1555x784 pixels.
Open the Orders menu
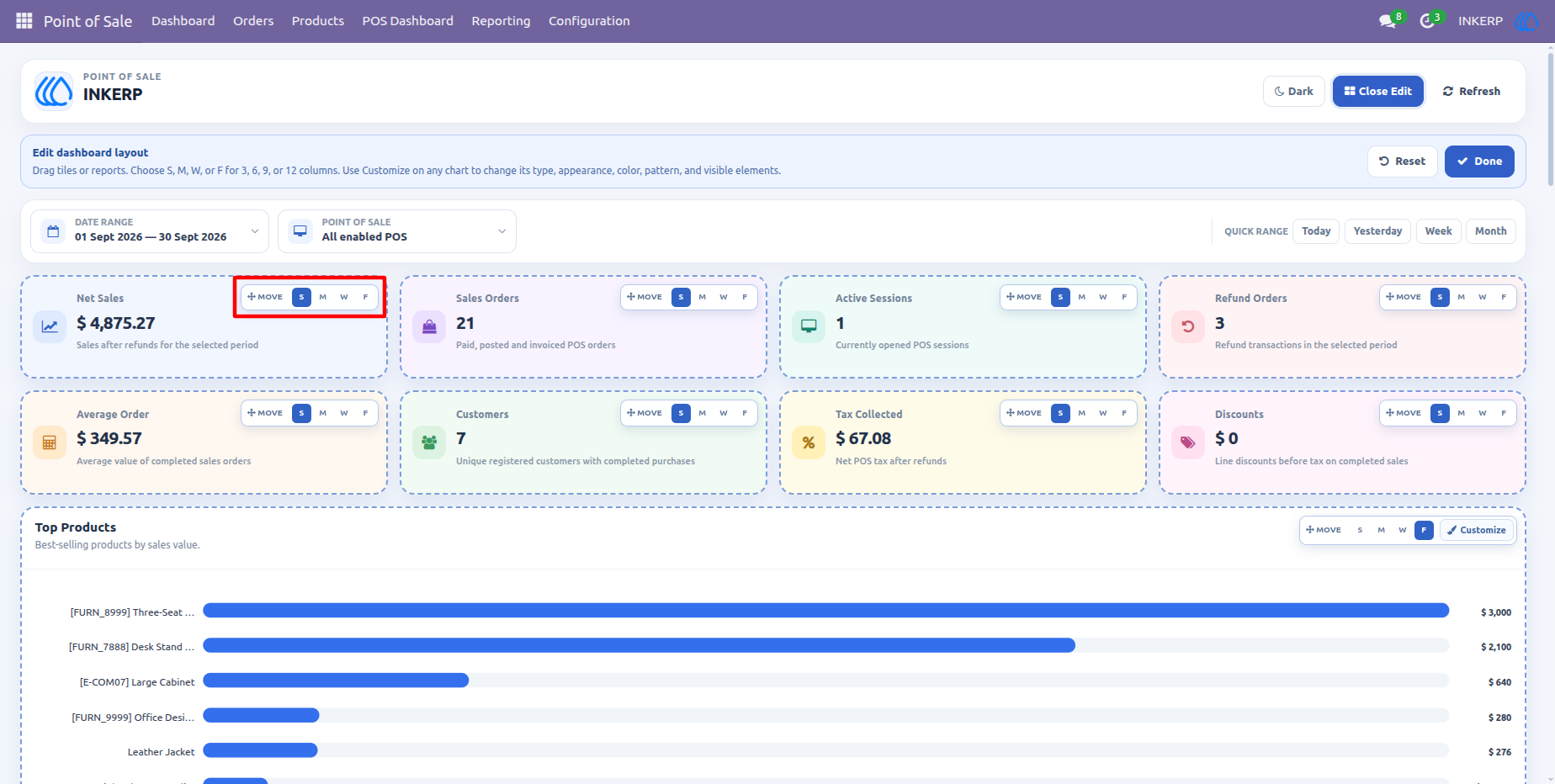(253, 21)
